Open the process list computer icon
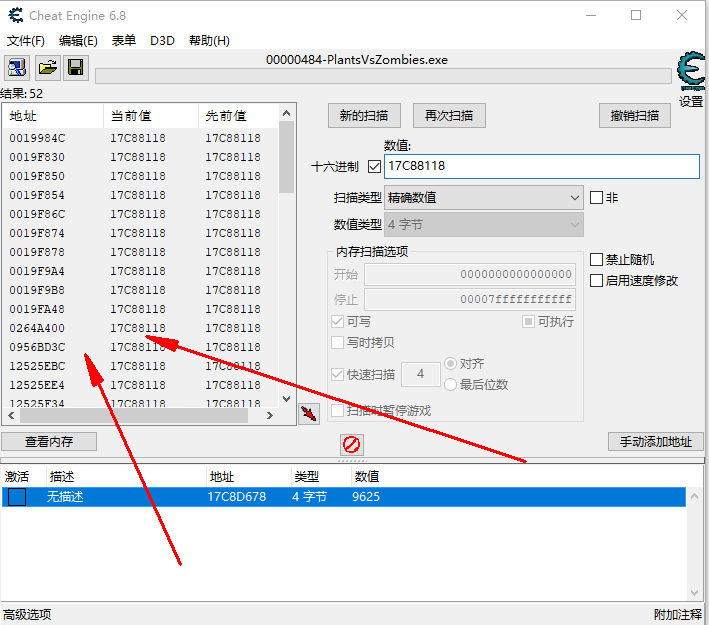Image resolution: width=709 pixels, height=625 pixels. (x=17, y=68)
